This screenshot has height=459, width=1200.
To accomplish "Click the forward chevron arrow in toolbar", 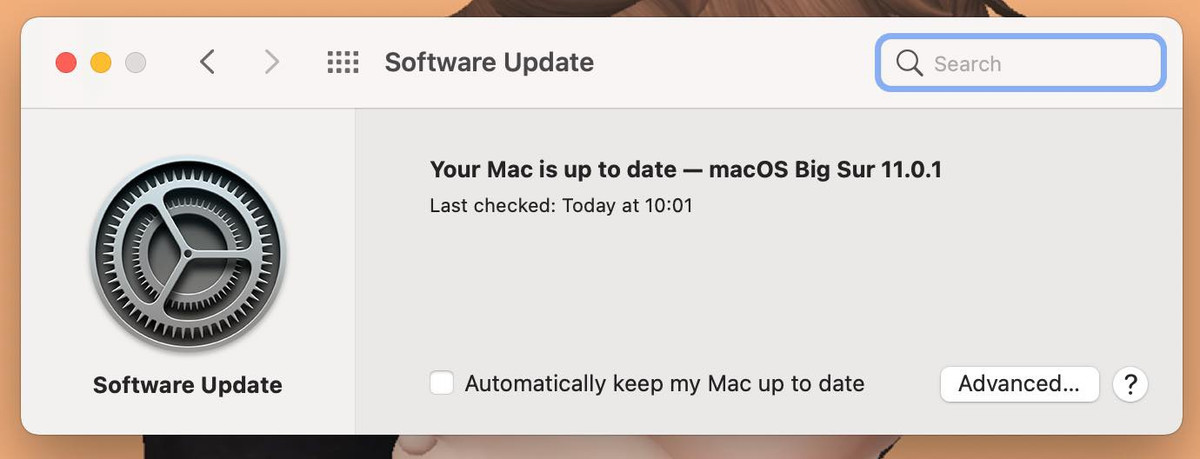I will (x=271, y=63).
